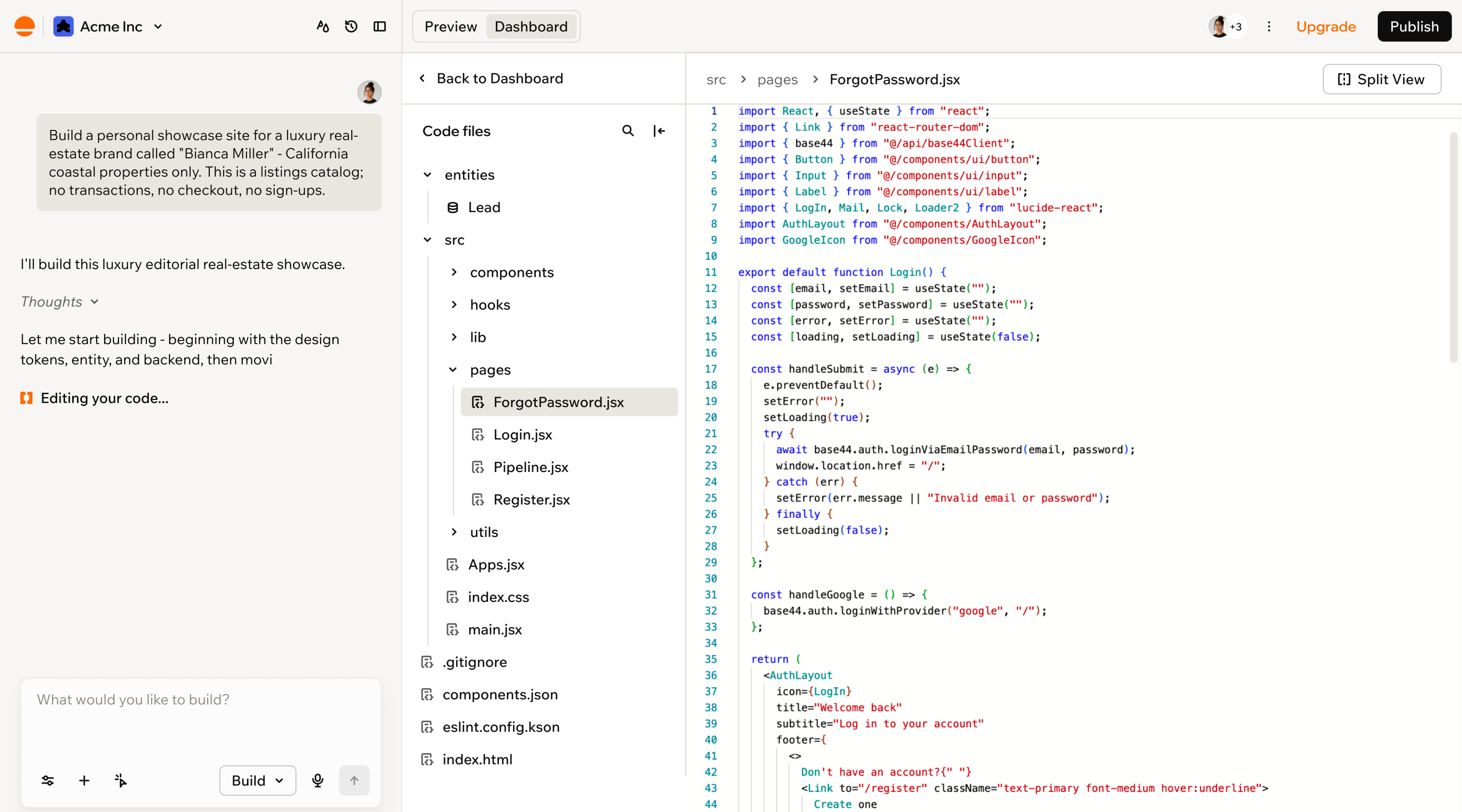This screenshot has width=1462, height=812.
Task: Open the .gitignore file
Action: pos(474,662)
